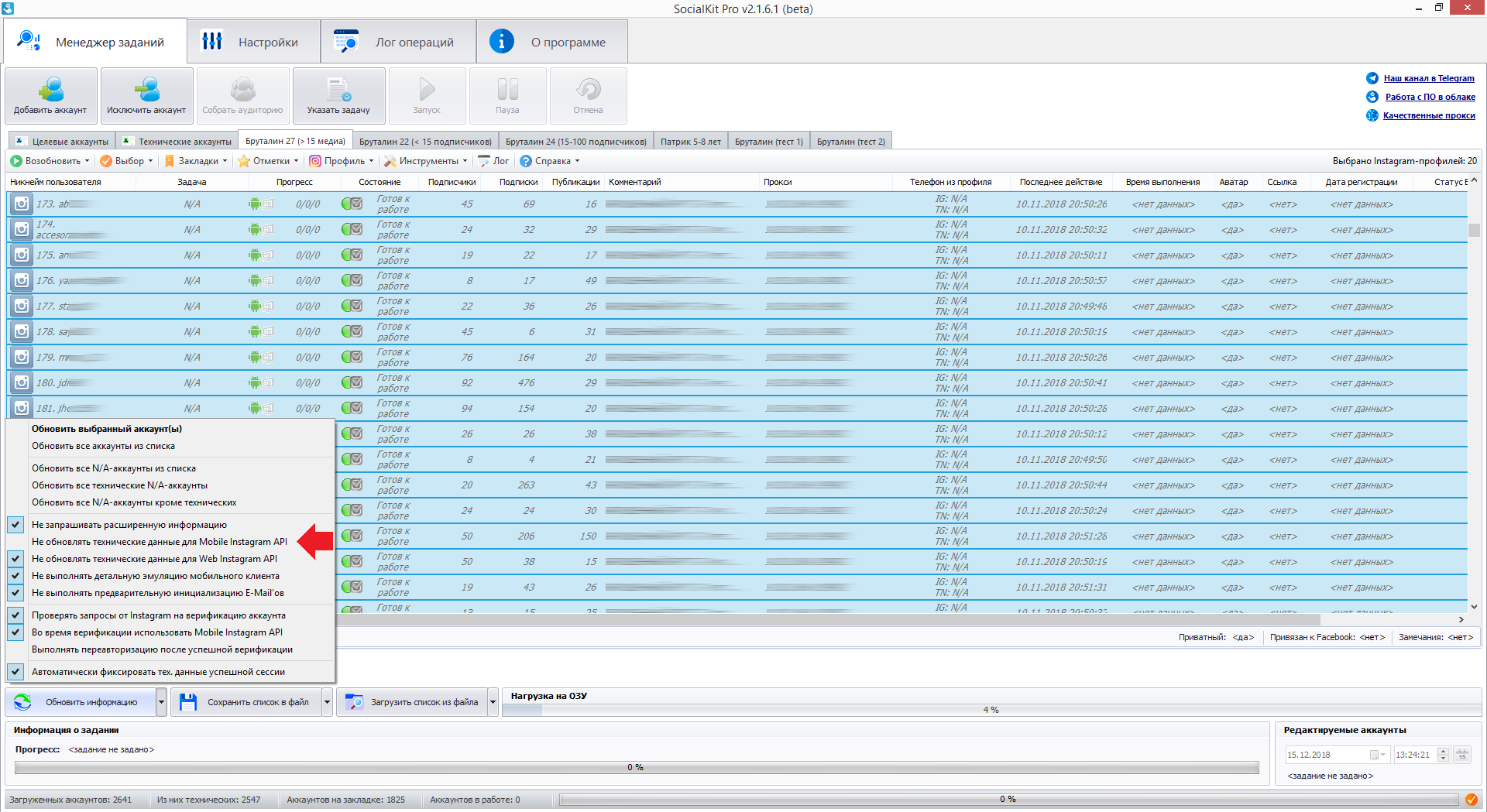The height and width of the screenshot is (812, 1487).
Task: Click Instagram icon of row 176
Action: coord(22,281)
